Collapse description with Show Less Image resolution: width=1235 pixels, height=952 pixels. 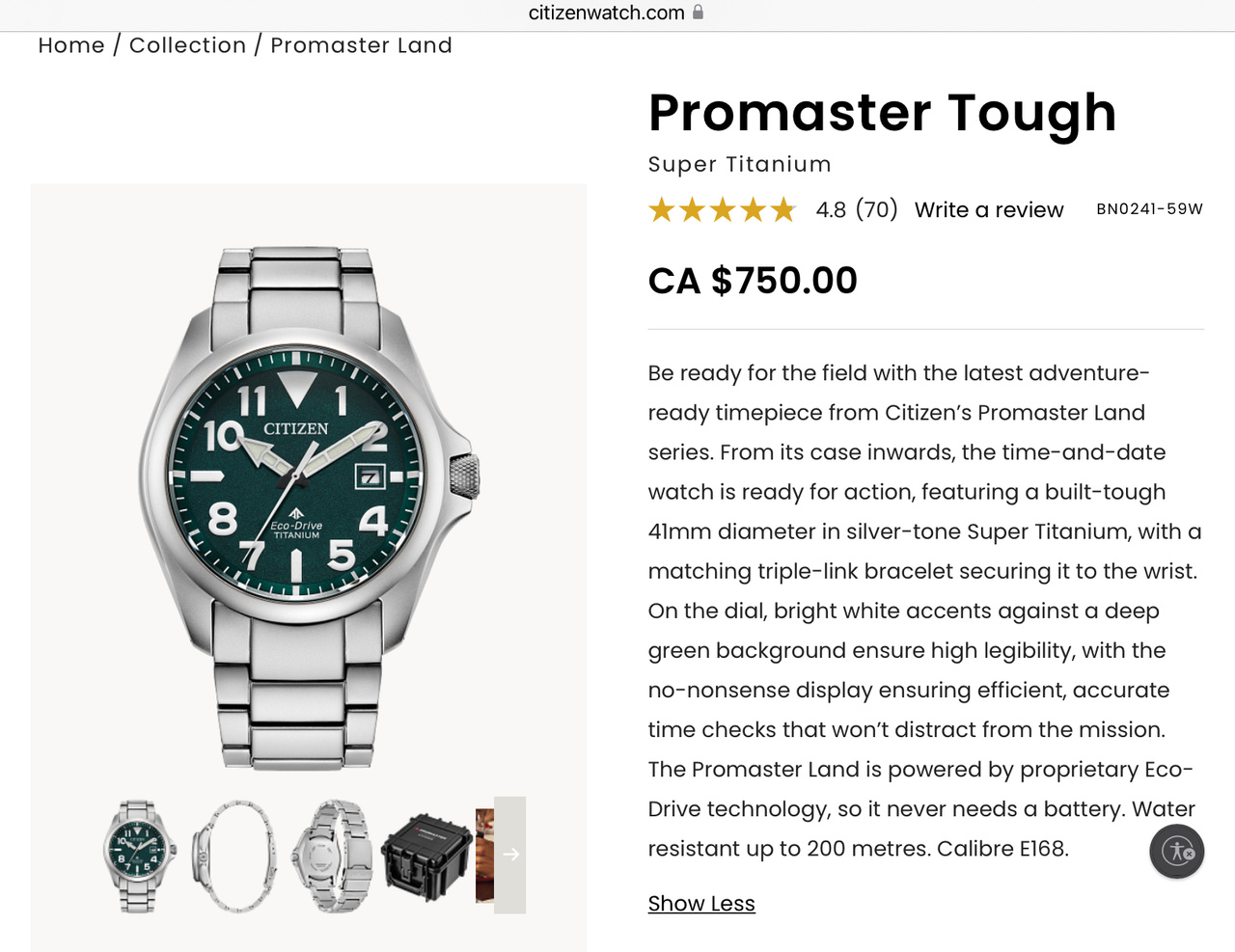click(701, 904)
